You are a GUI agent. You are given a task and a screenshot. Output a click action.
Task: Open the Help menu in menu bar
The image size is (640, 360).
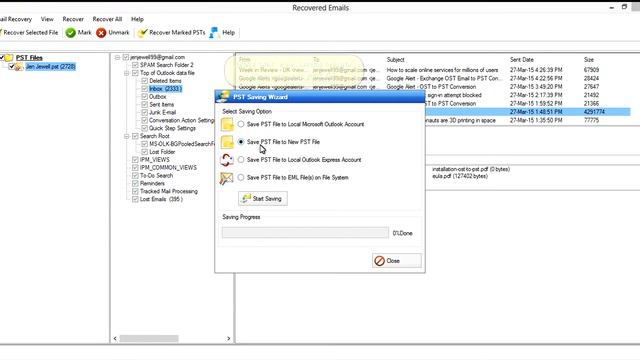(137, 19)
